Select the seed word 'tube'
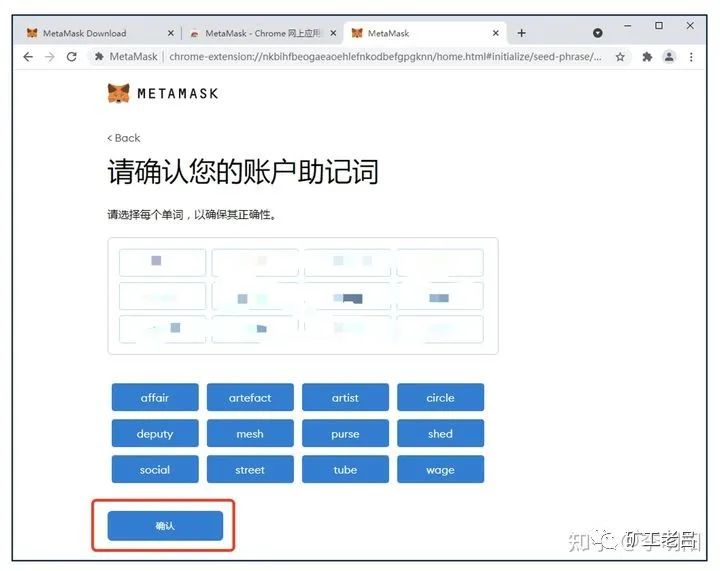720x571 pixels. click(x=345, y=470)
